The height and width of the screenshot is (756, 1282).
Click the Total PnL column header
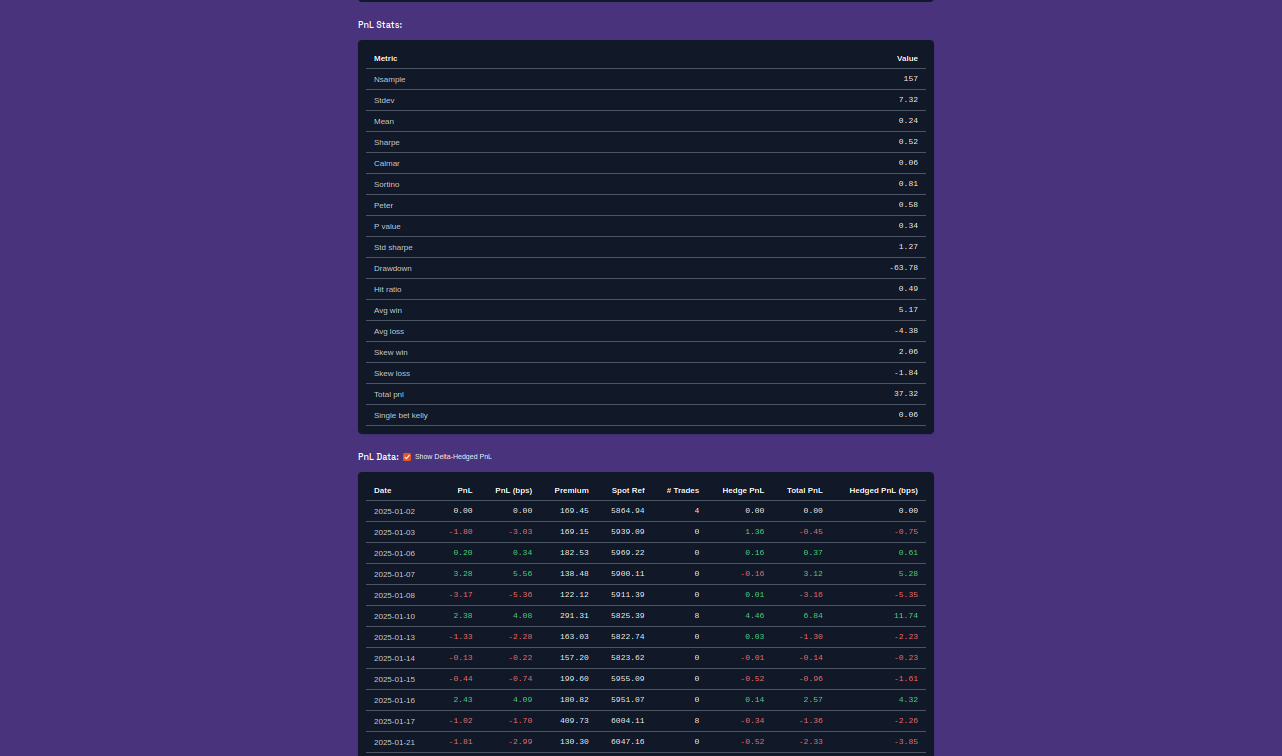click(805, 490)
